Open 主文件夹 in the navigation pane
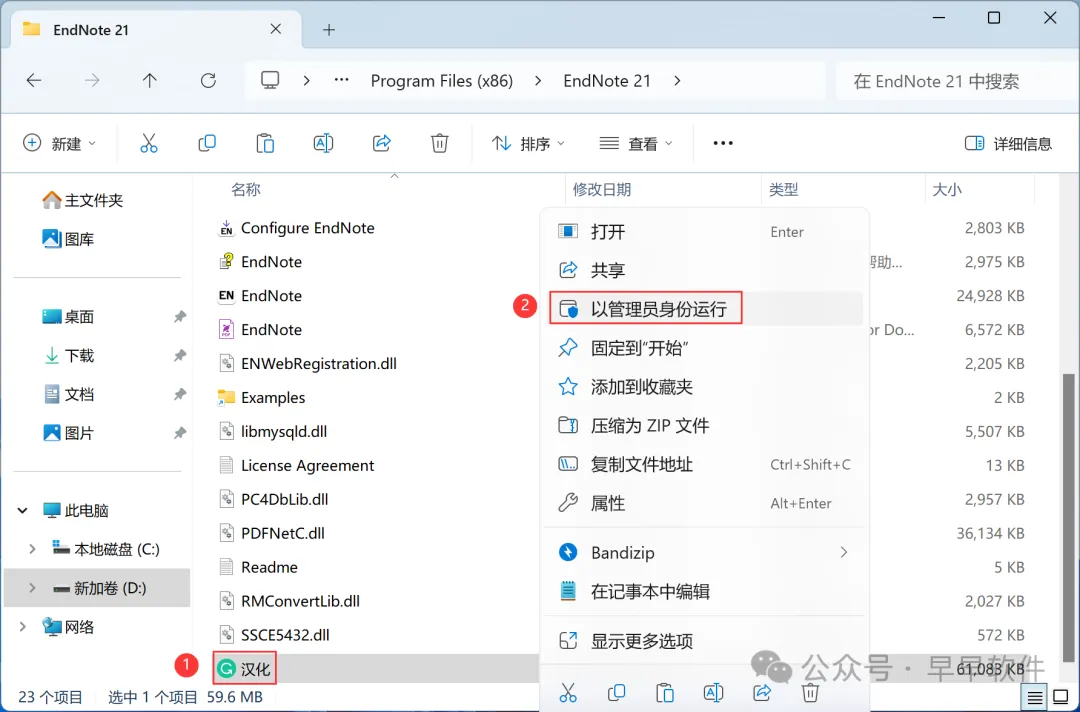 click(x=83, y=200)
